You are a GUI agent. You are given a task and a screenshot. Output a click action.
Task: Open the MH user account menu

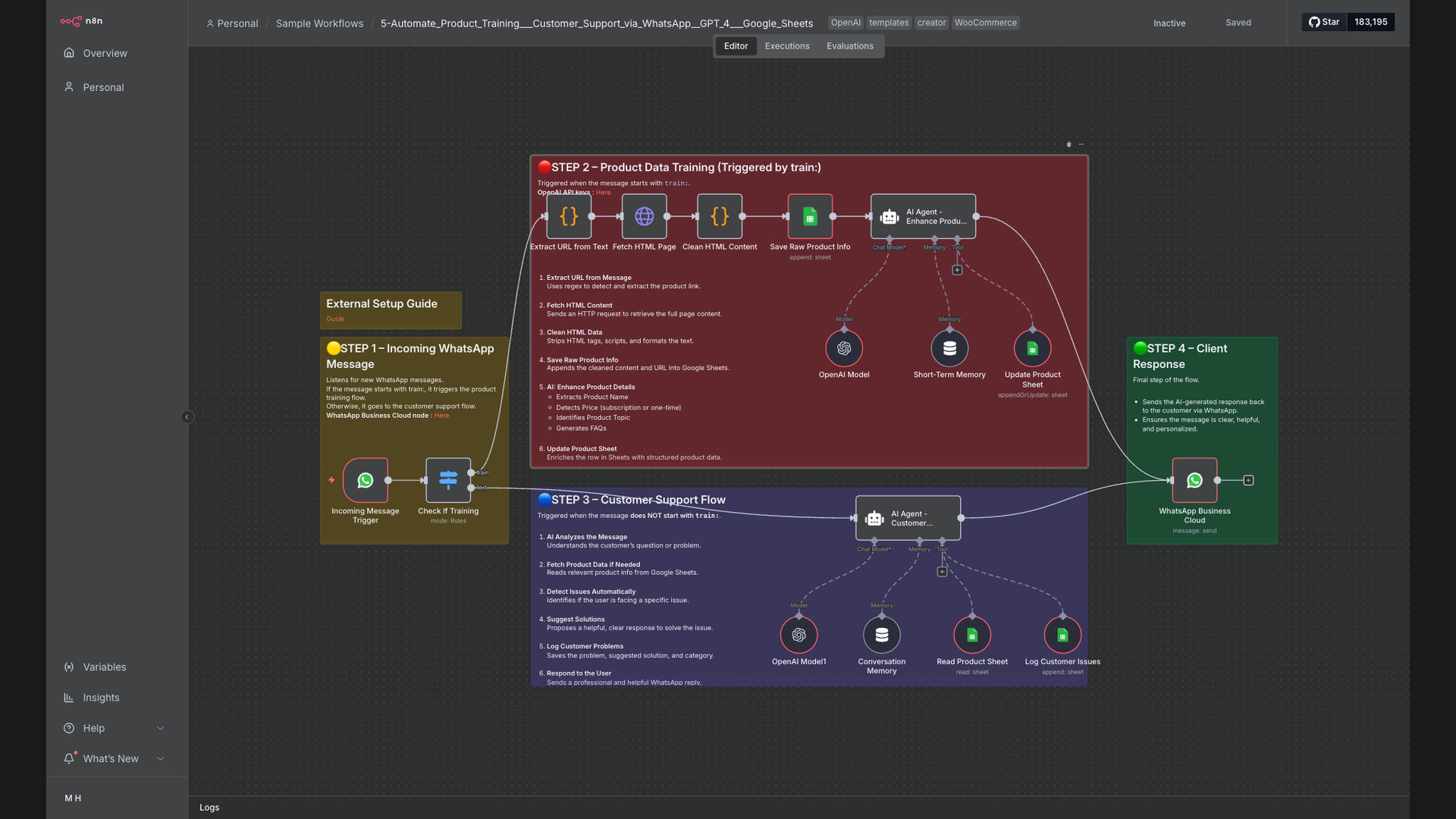(73, 798)
